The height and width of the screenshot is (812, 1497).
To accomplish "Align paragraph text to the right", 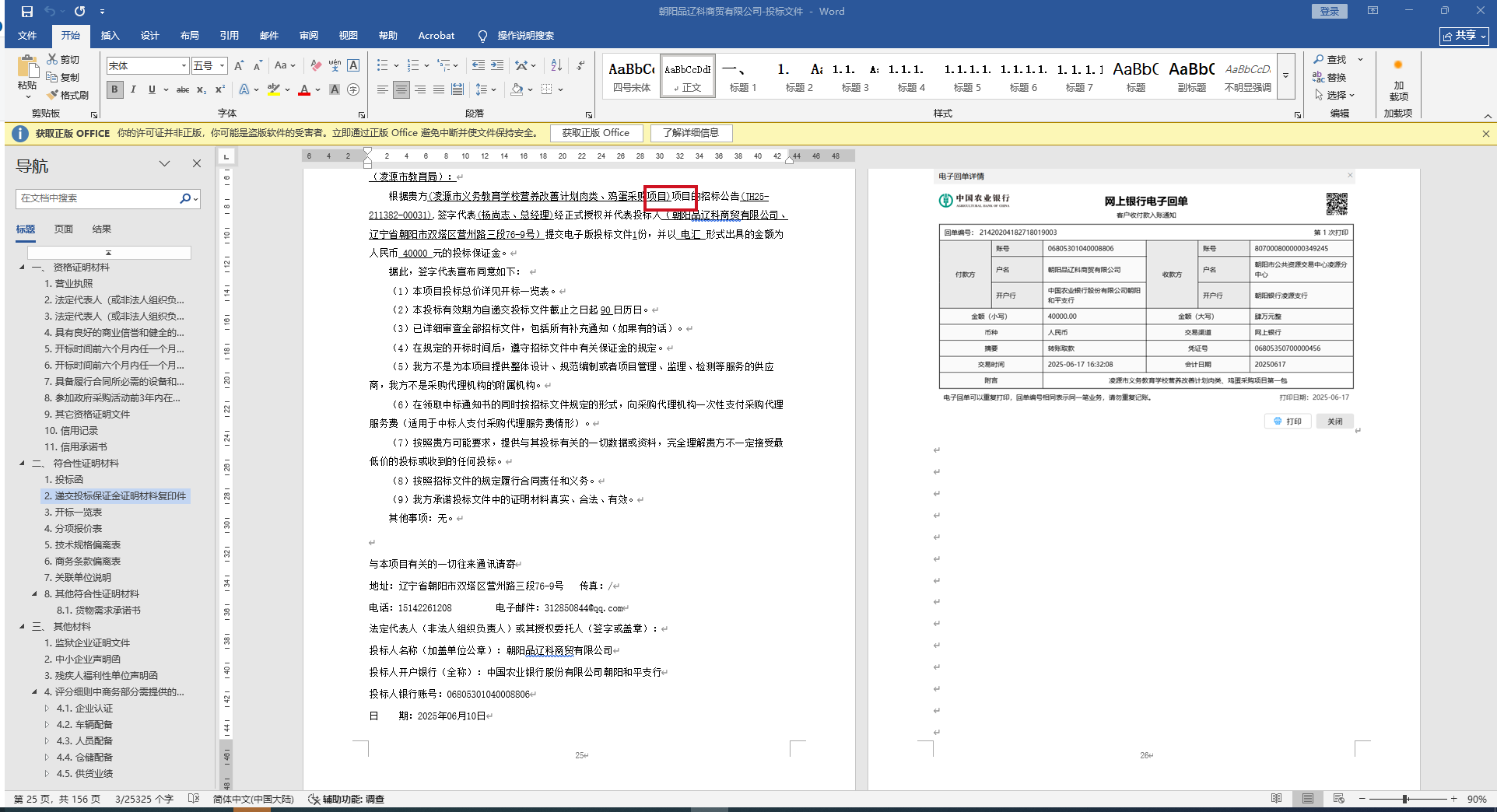I will point(420,90).
